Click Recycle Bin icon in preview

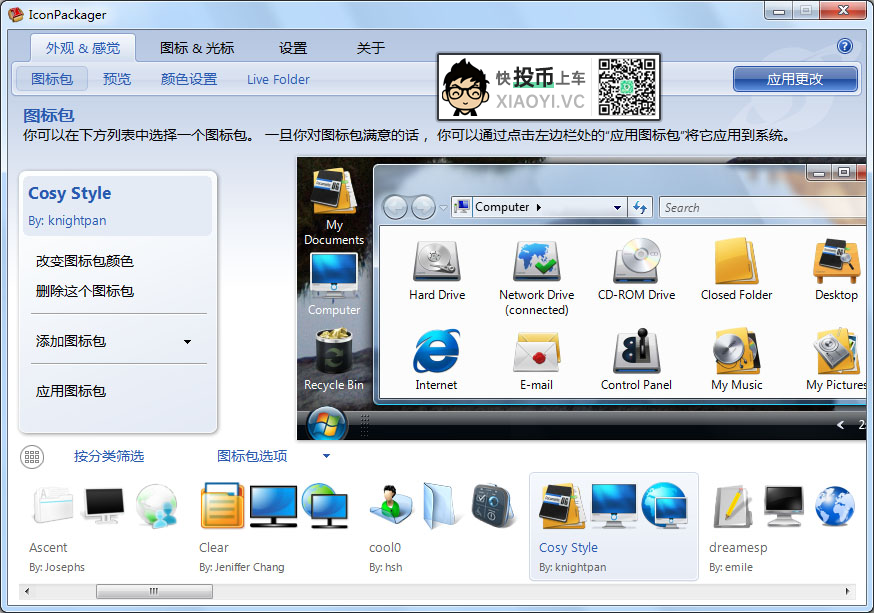click(x=334, y=351)
